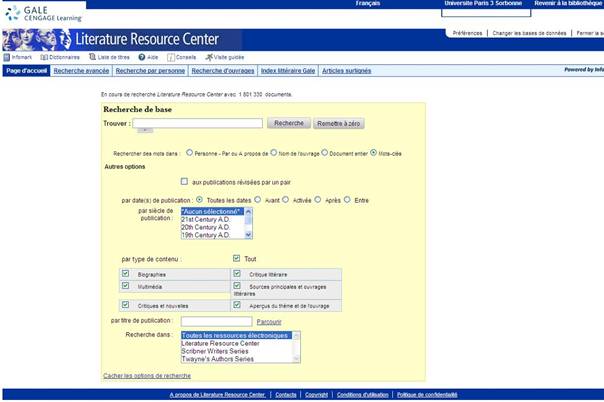Click the Trouver search field
Screen dimensions: 604x402
pyautogui.click(x=198, y=123)
